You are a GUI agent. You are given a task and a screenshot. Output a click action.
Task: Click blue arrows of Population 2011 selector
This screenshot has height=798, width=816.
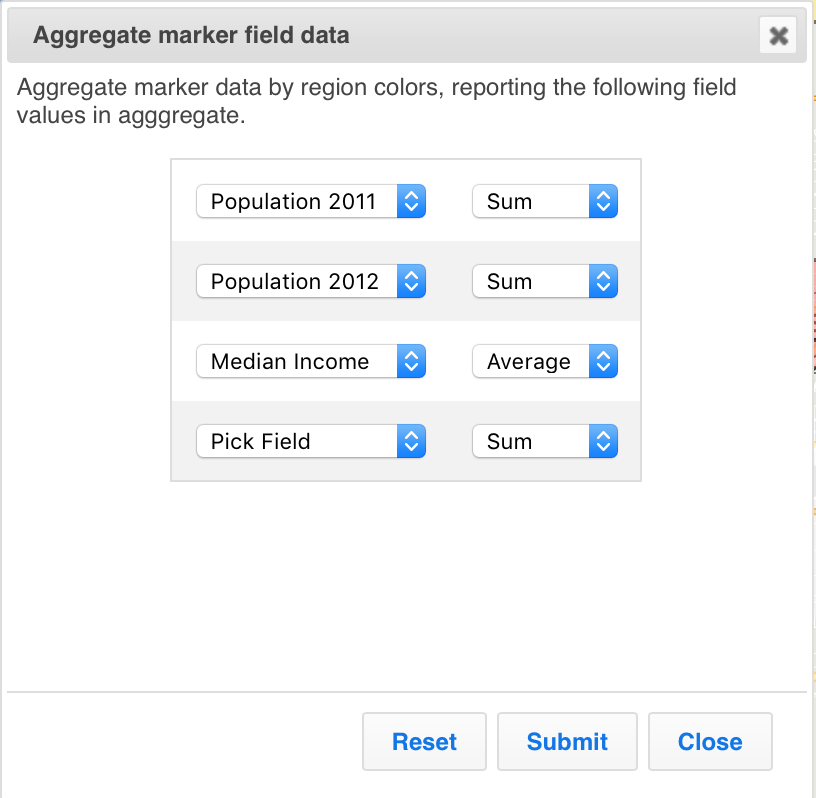point(412,201)
